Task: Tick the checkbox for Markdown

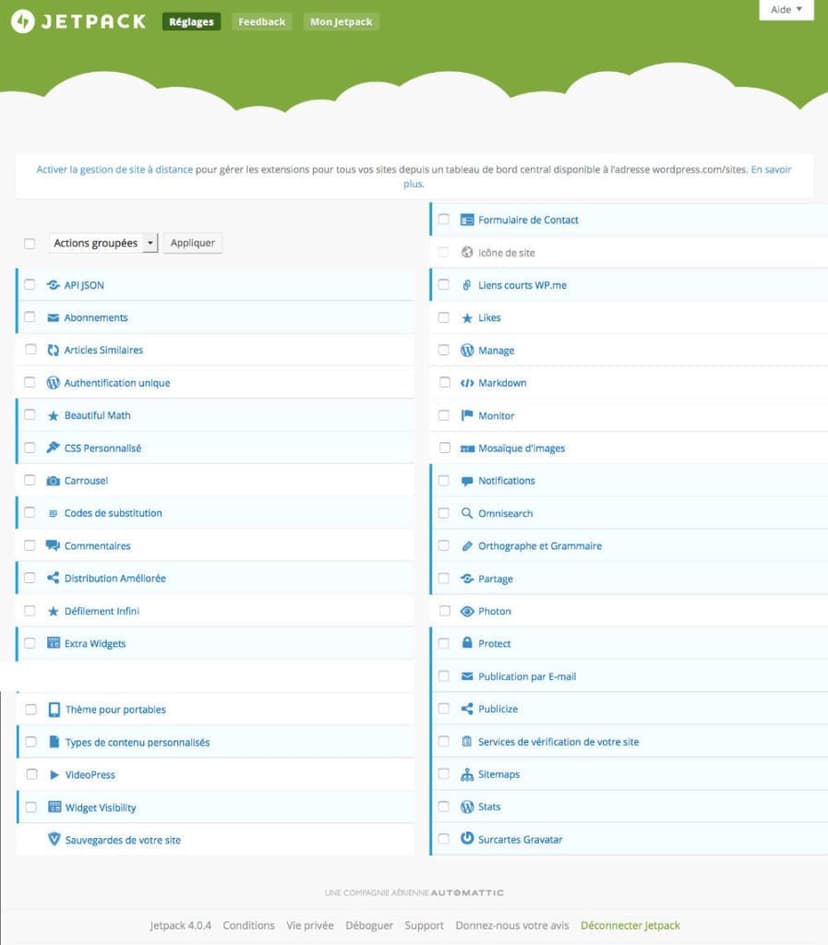Action: tap(444, 383)
